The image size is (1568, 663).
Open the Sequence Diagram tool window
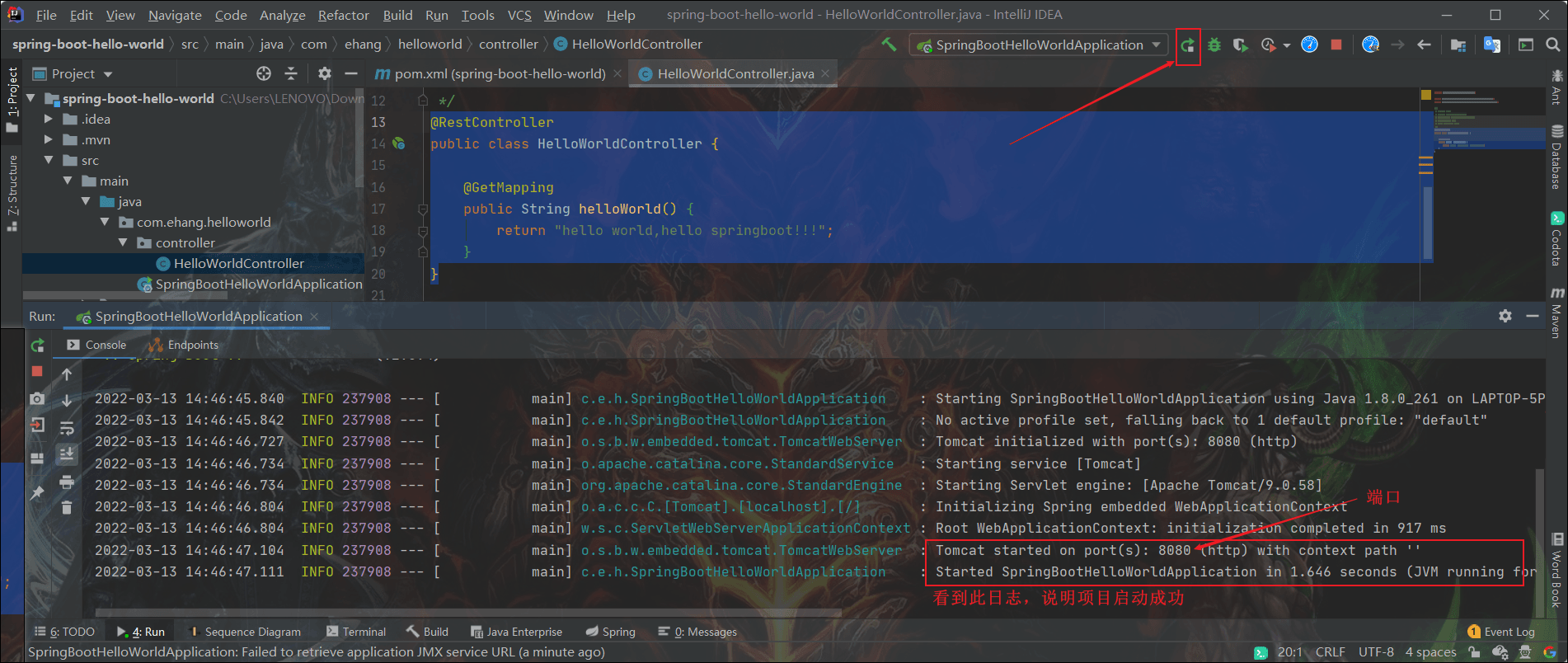click(245, 632)
